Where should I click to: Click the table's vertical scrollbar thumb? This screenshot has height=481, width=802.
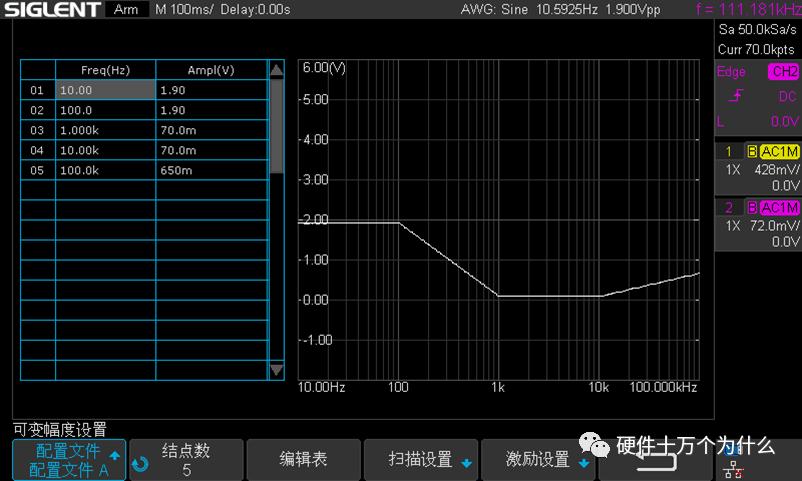coord(276,126)
